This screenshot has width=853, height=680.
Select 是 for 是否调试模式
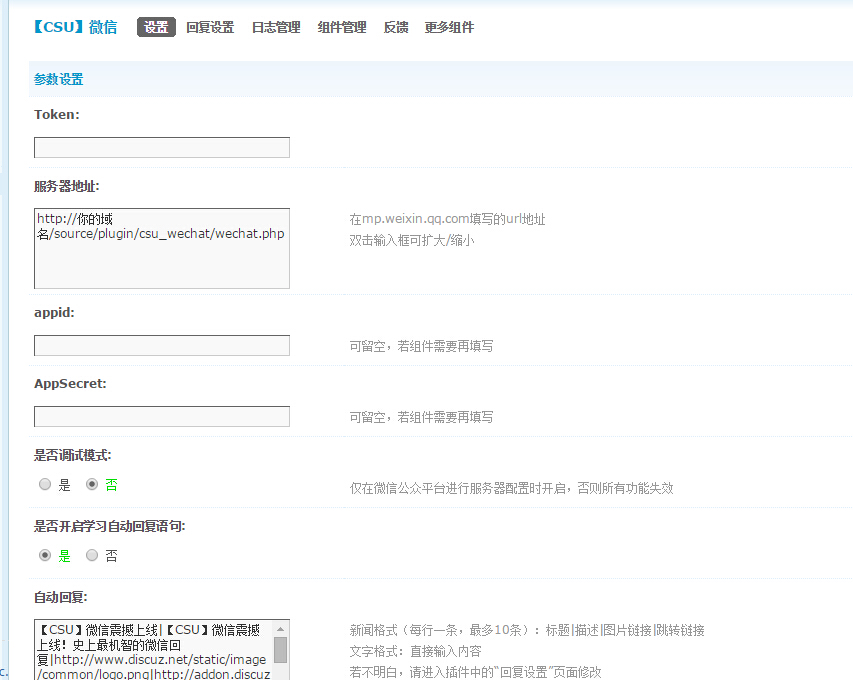click(x=45, y=484)
